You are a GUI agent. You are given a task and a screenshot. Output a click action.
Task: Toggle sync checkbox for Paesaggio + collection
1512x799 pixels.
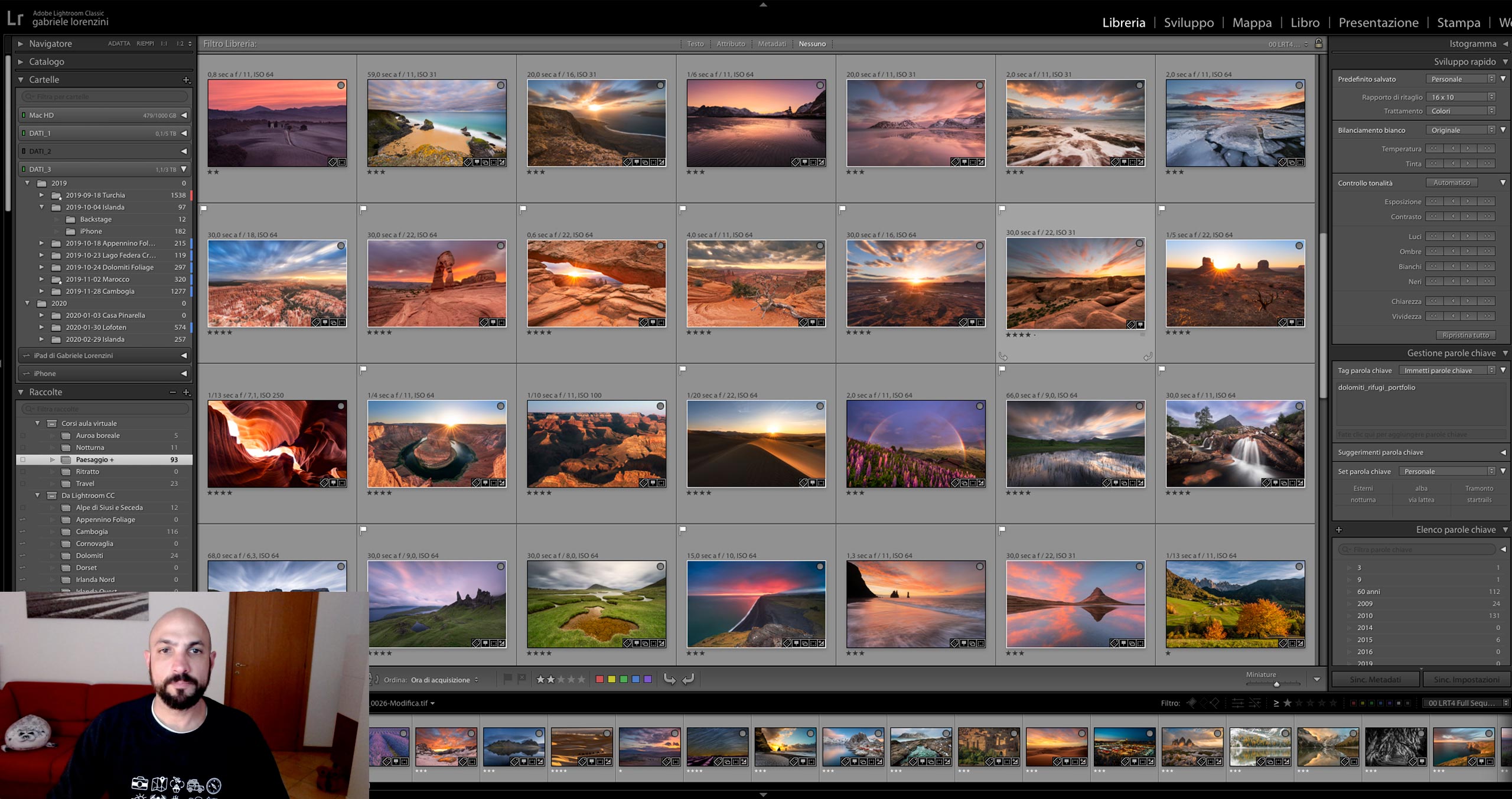click(x=23, y=459)
